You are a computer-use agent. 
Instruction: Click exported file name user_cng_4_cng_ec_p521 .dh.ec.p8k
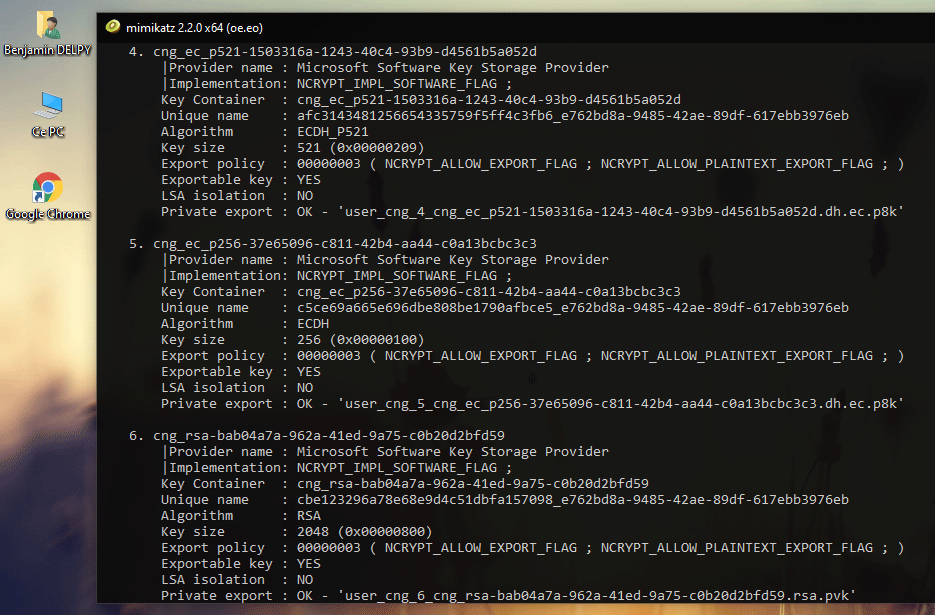pyautogui.click(x=621, y=212)
